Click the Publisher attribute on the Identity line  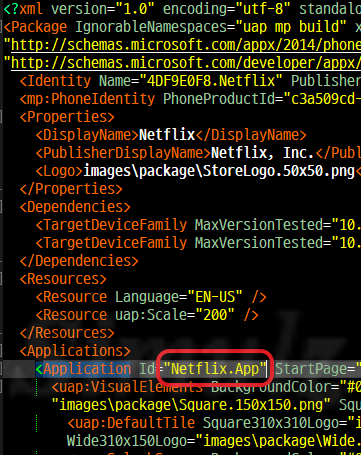click(326, 81)
